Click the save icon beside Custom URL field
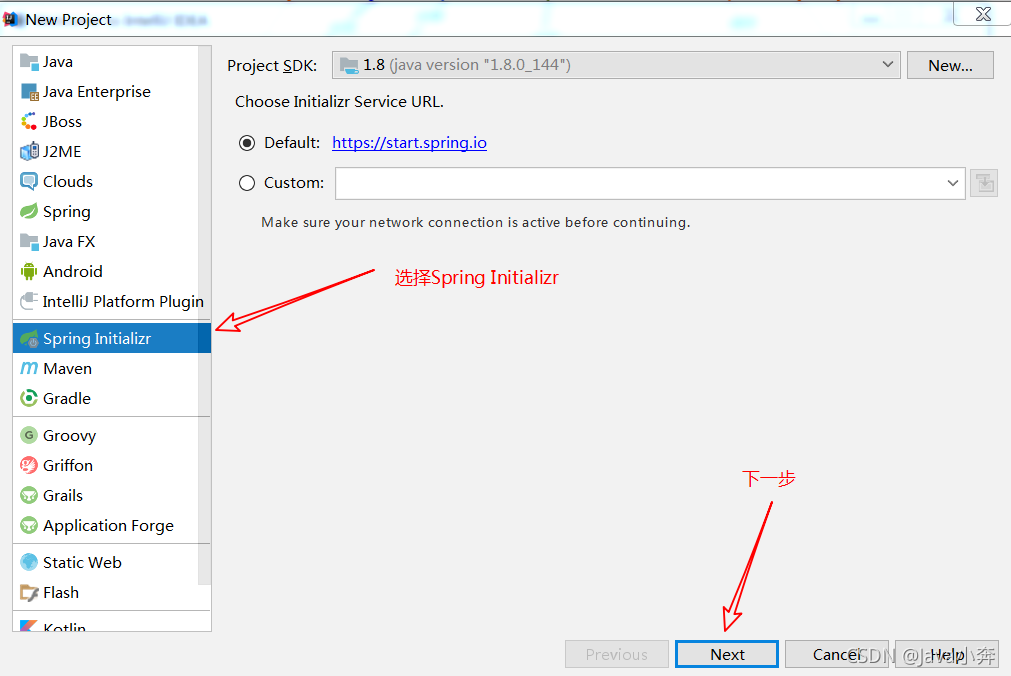The height and width of the screenshot is (676, 1011). click(984, 183)
